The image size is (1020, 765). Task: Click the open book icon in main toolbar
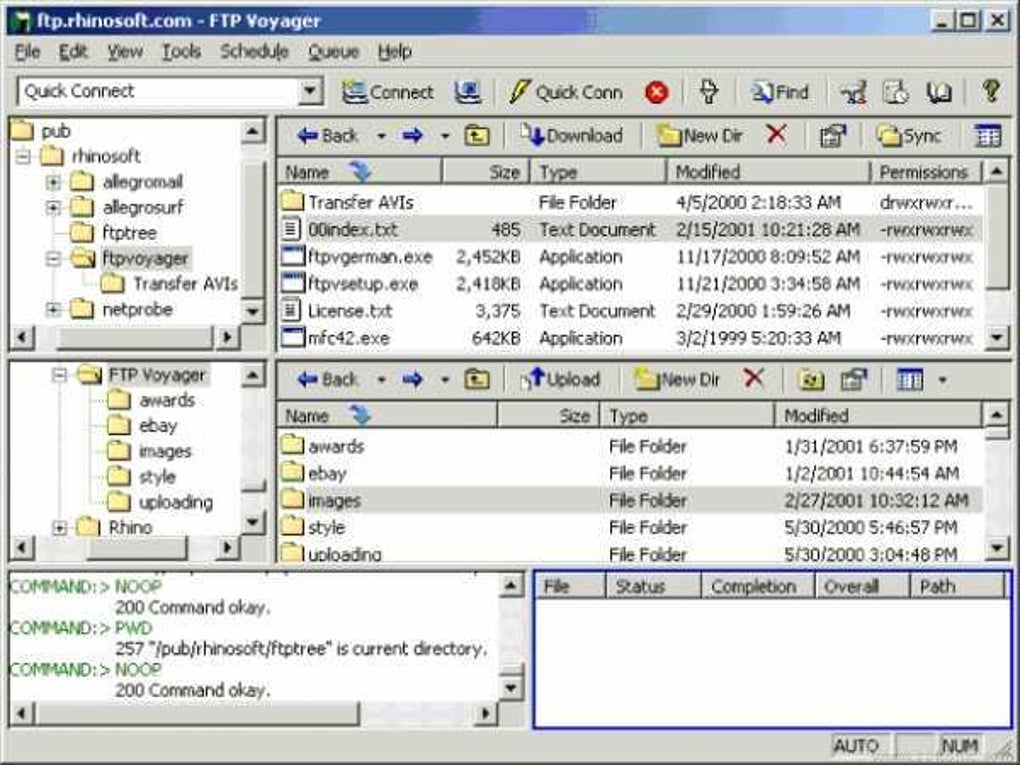click(939, 92)
